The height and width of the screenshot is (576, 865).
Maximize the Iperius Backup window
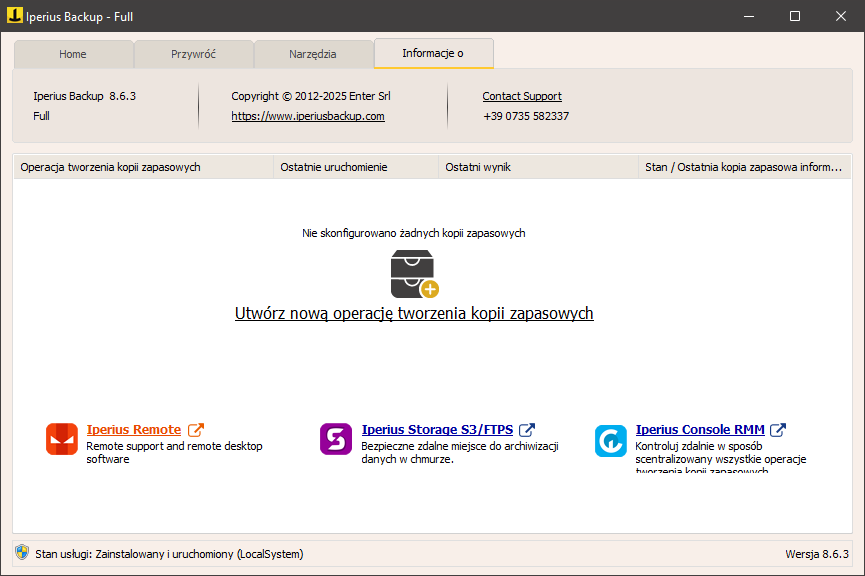pyautogui.click(x=795, y=16)
